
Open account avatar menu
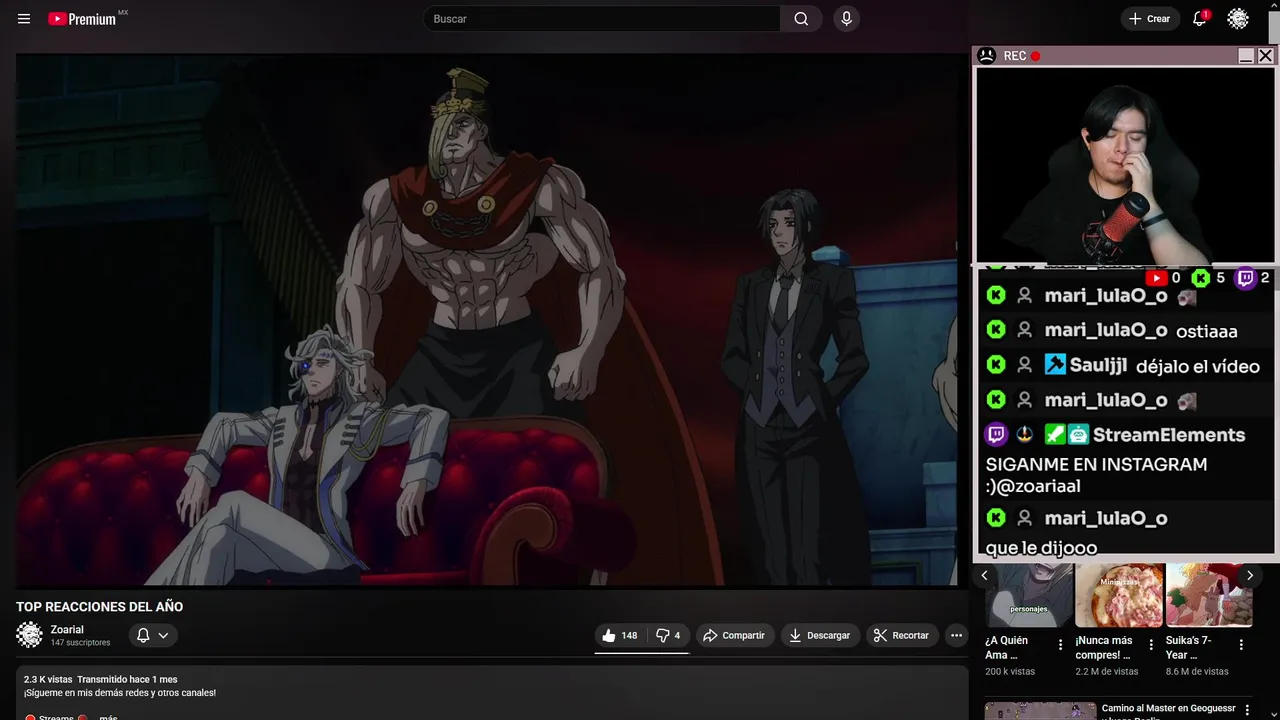1238,19
